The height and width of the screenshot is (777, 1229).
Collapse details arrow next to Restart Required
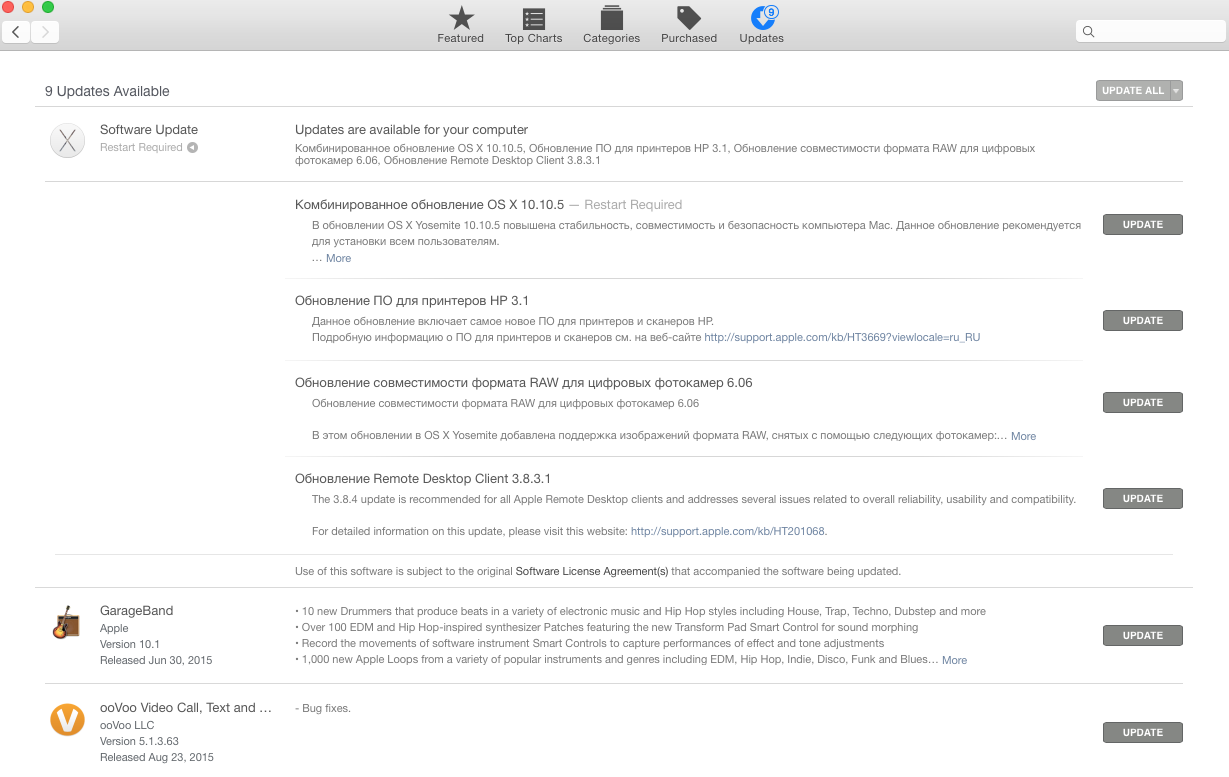(192, 148)
